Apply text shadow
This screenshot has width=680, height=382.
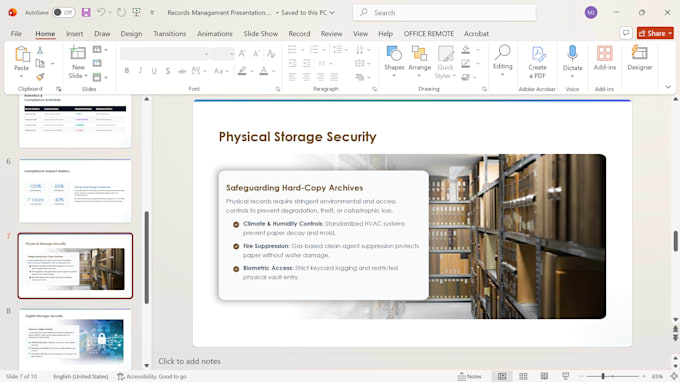click(x=168, y=71)
